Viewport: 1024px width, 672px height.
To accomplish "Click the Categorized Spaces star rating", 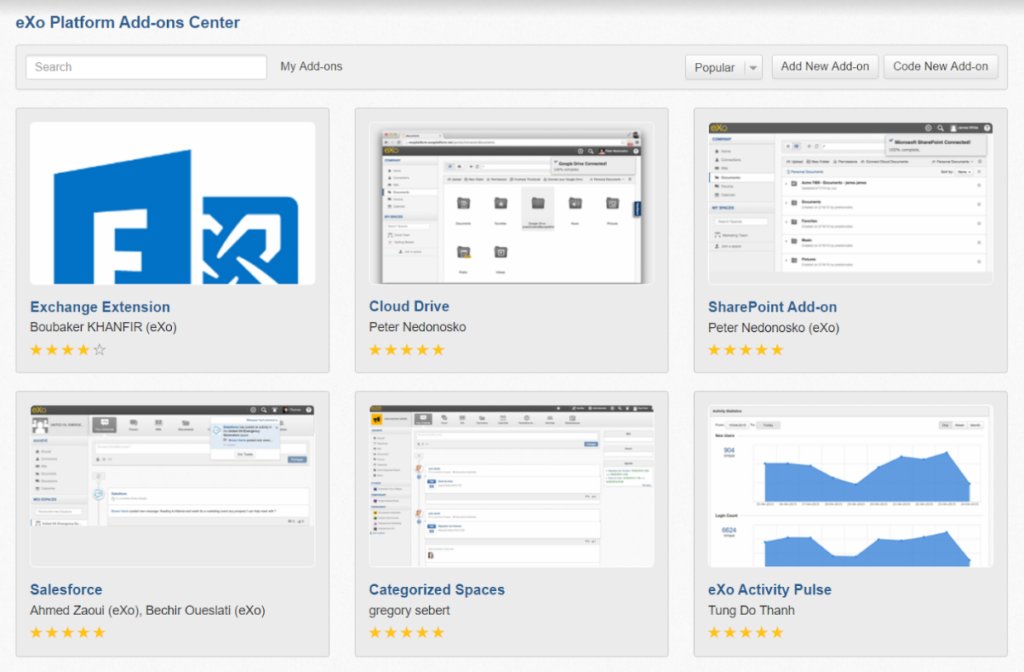I will 407,632.
